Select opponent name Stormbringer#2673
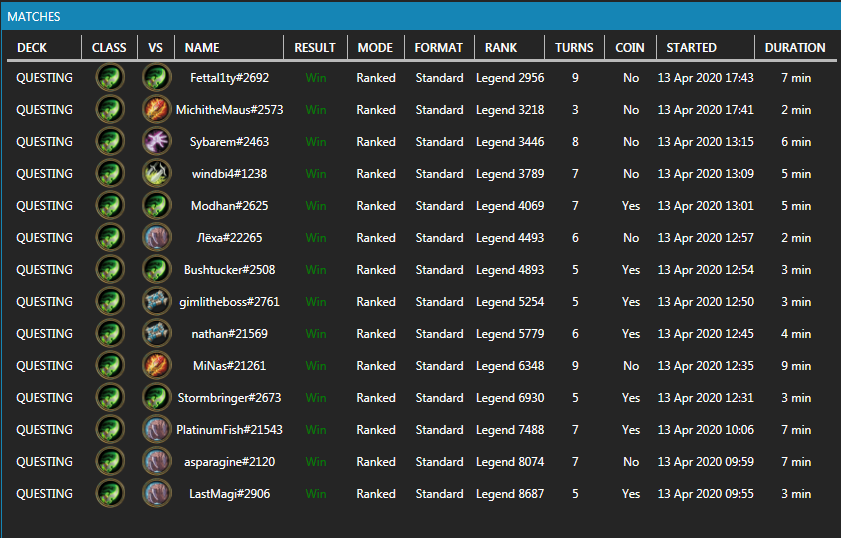Image resolution: width=841 pixels, height=538 pixels. (230, 398)
